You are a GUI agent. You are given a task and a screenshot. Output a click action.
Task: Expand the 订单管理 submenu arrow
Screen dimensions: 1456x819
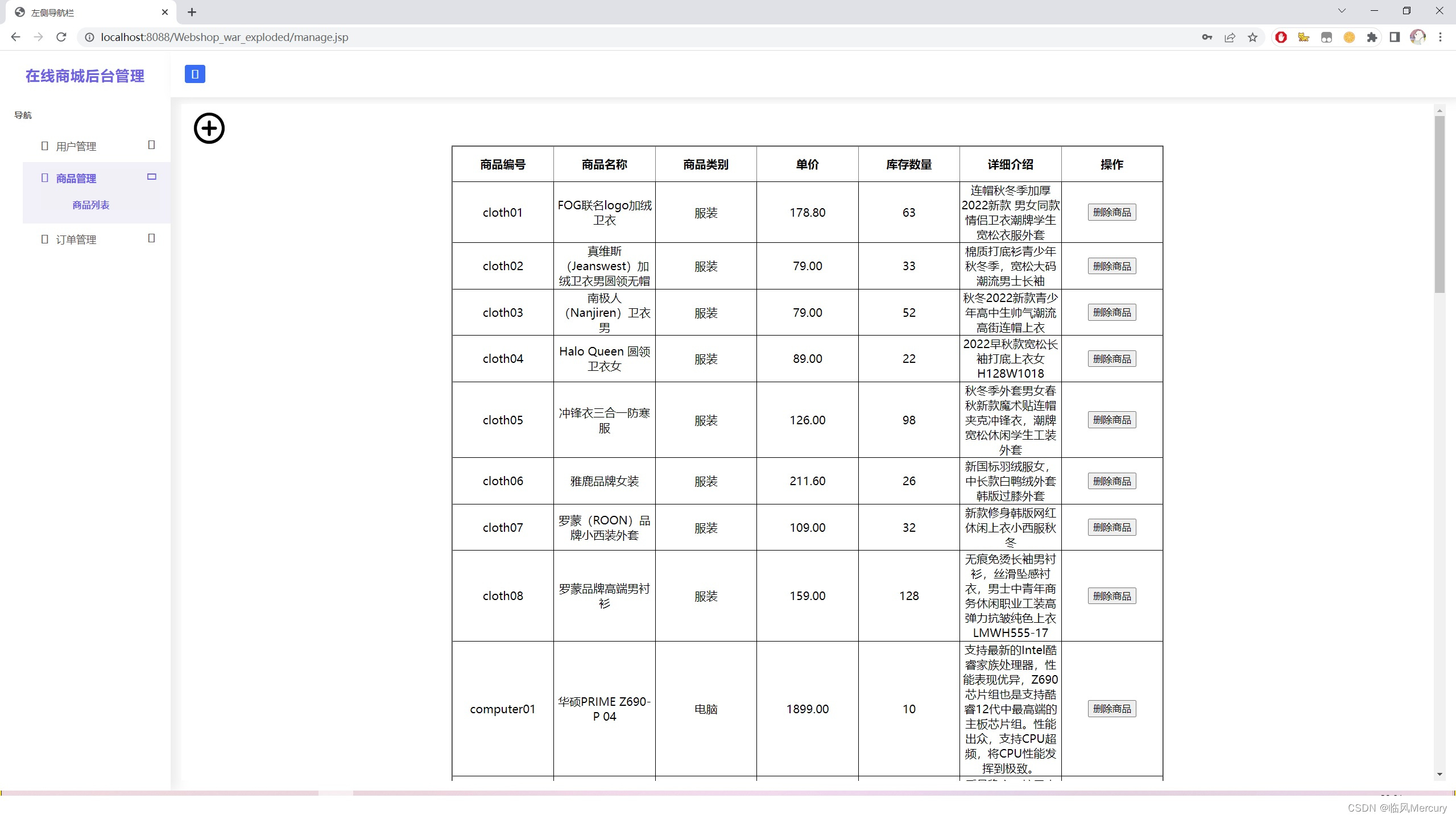click(151, 238)
